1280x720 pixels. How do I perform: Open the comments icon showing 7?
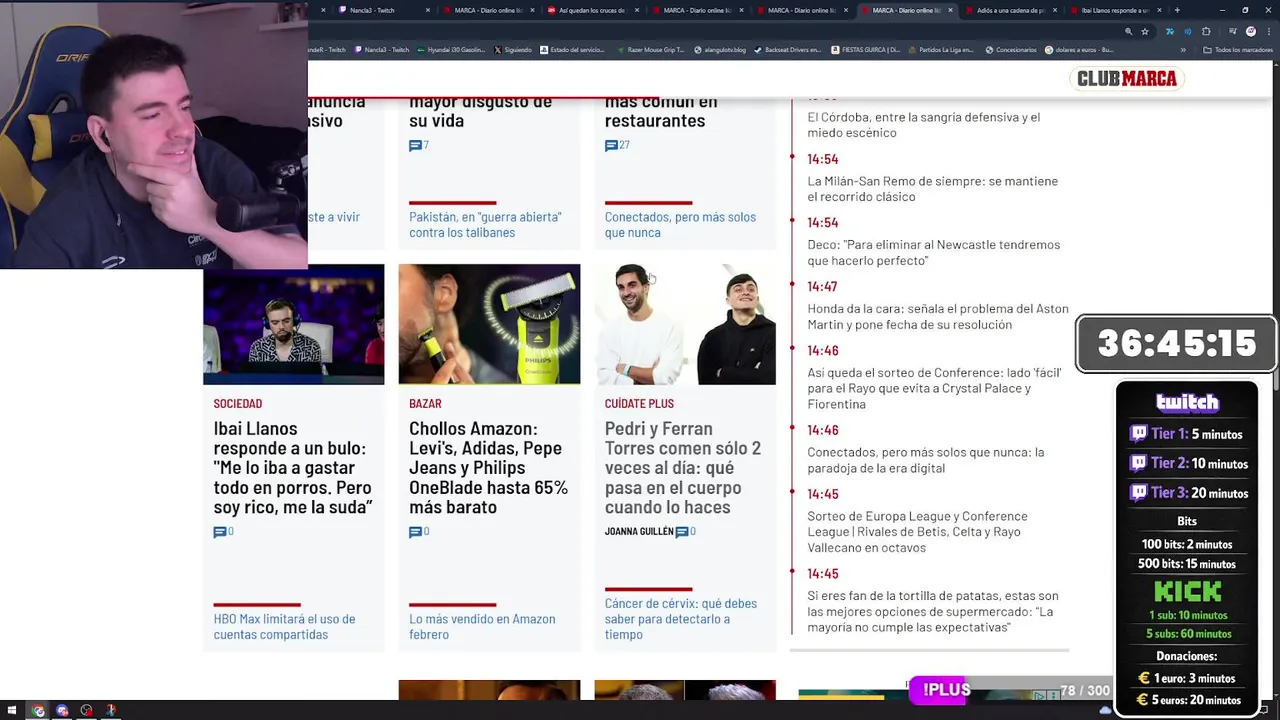[x=416, y=145]
